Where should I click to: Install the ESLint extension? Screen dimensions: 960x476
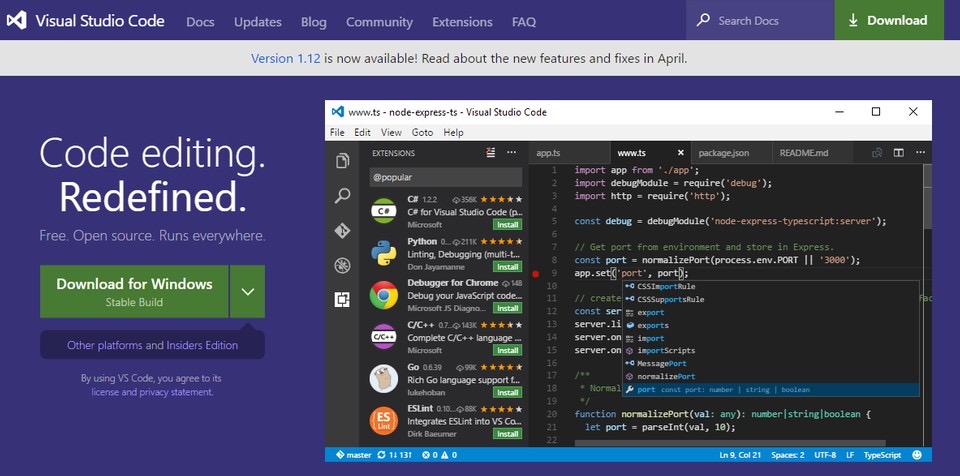coord(508,434)
